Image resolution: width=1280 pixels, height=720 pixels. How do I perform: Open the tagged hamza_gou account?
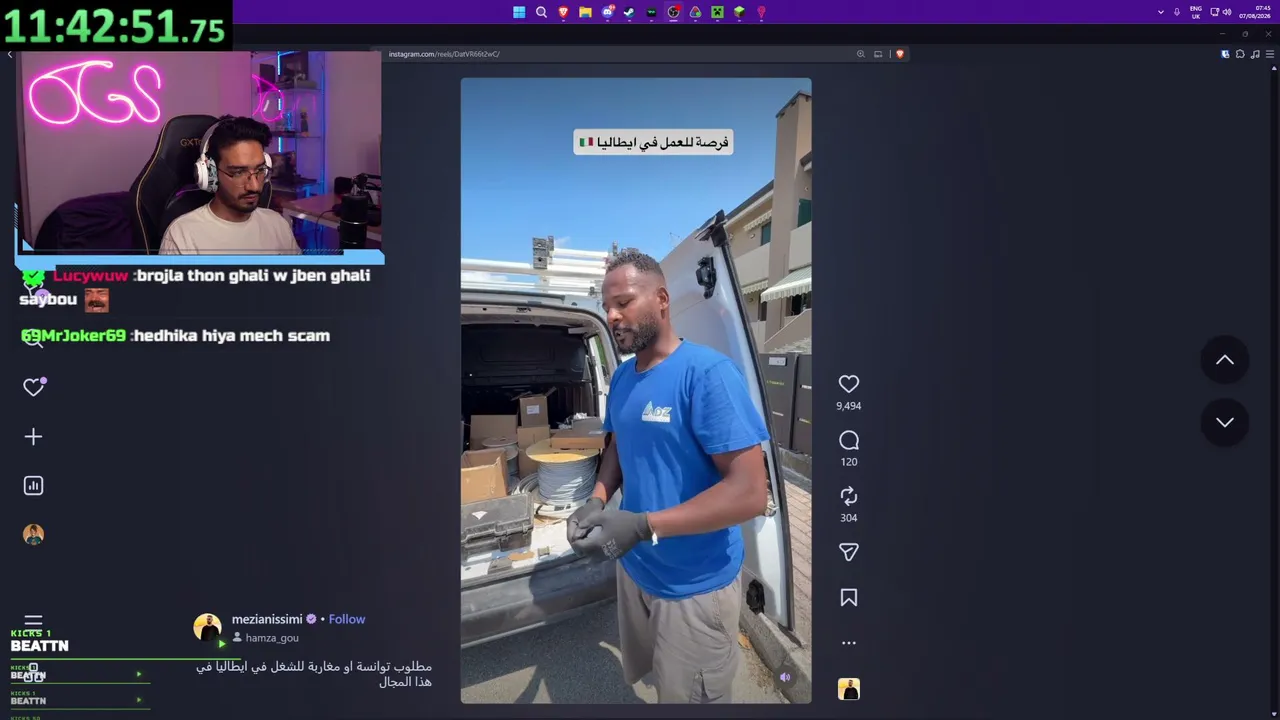click(x=272, y=638)
